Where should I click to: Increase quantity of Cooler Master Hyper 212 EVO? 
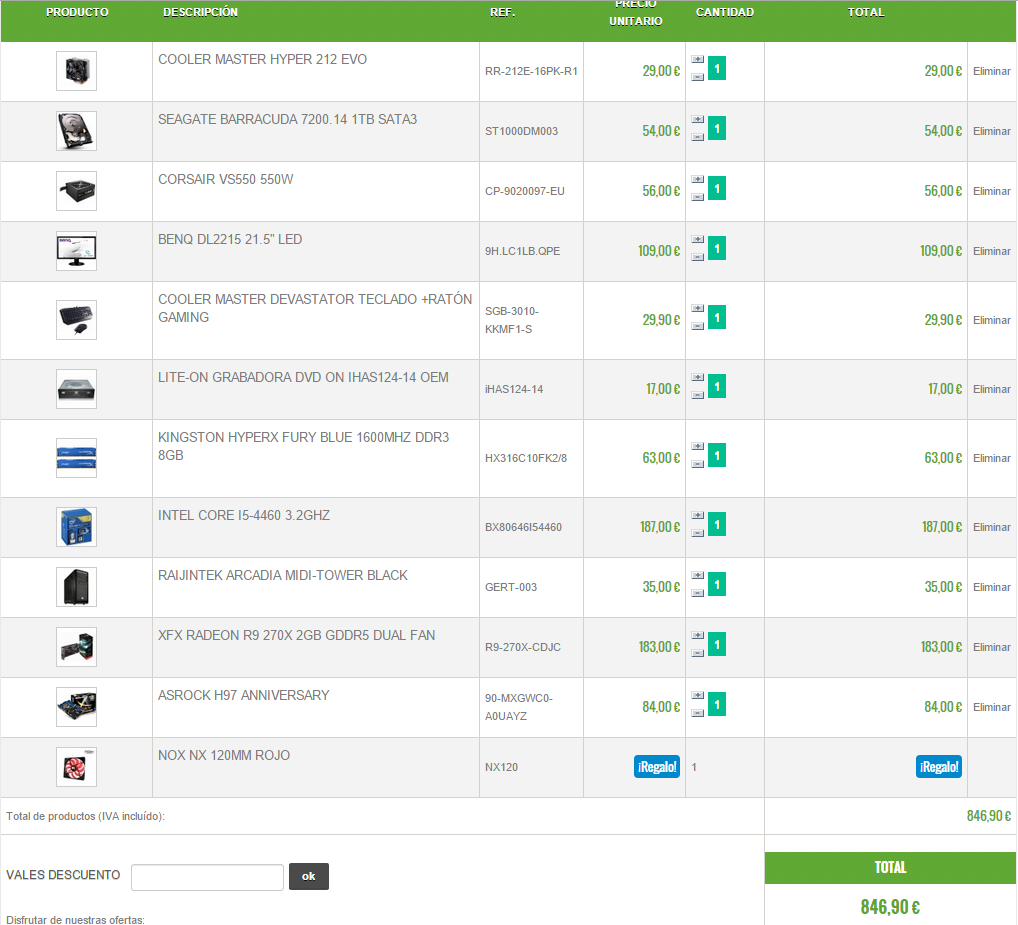tap(697, 59)
